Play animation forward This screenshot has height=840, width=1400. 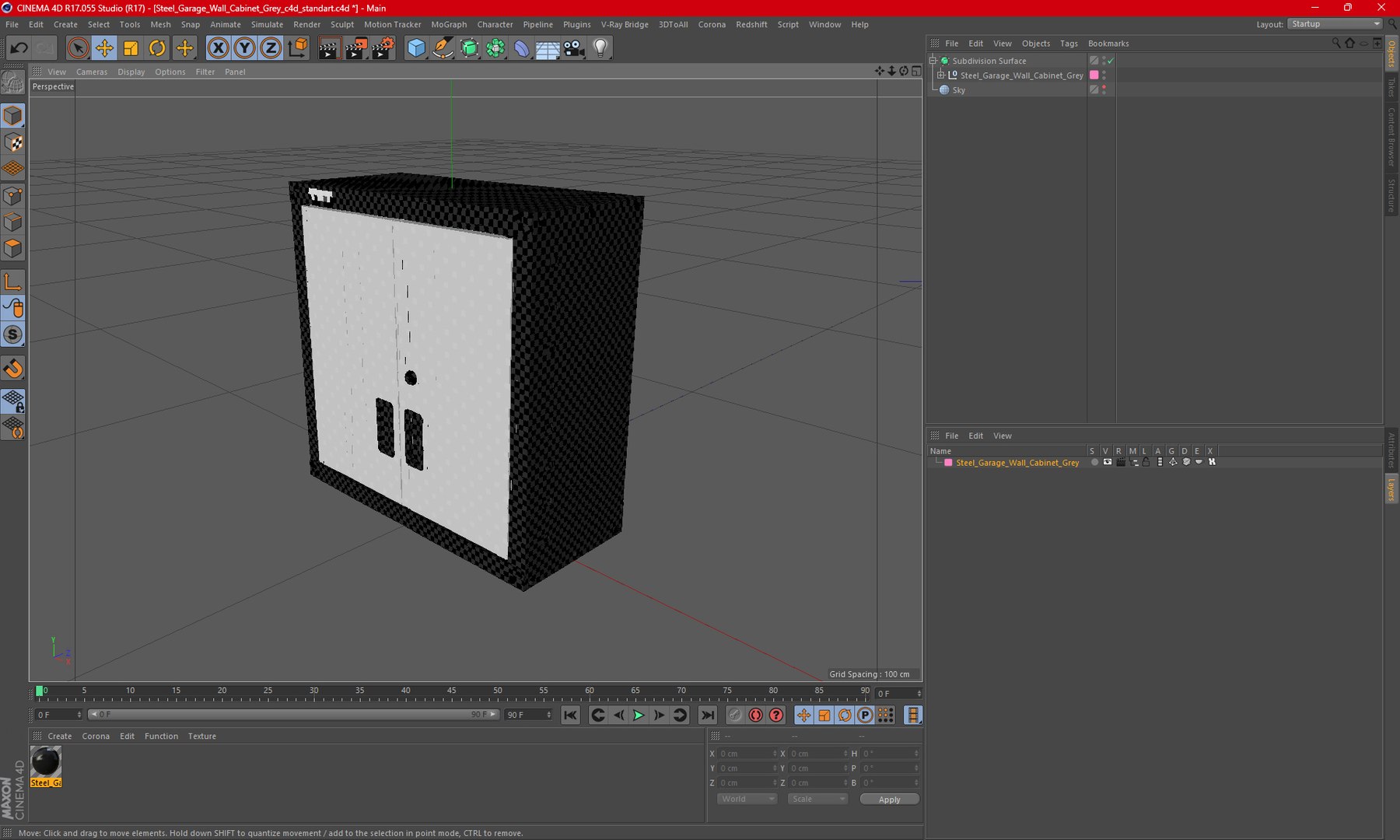pos(639,715)
